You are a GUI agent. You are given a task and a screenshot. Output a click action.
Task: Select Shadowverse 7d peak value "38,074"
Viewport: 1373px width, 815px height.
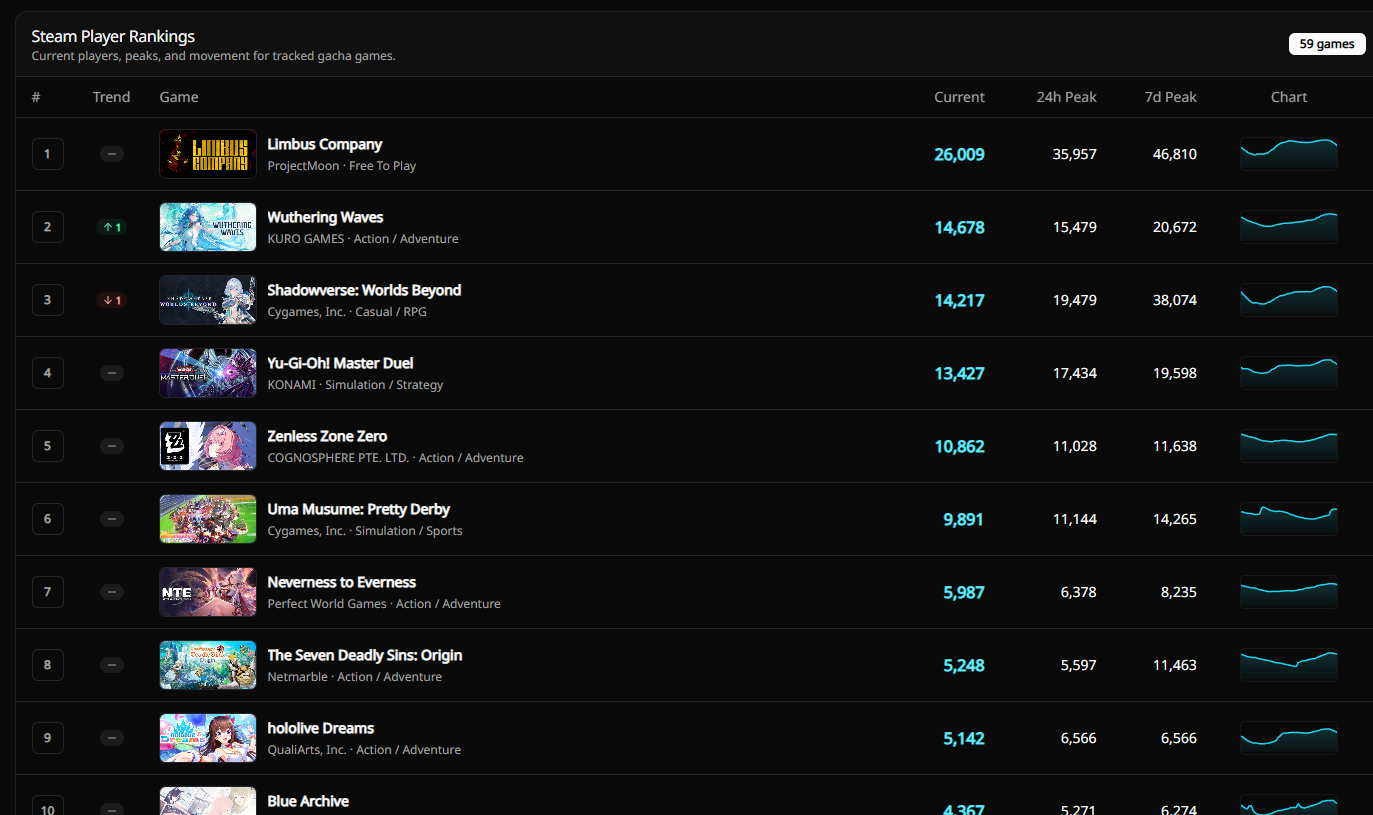[x=1175, y=300]
